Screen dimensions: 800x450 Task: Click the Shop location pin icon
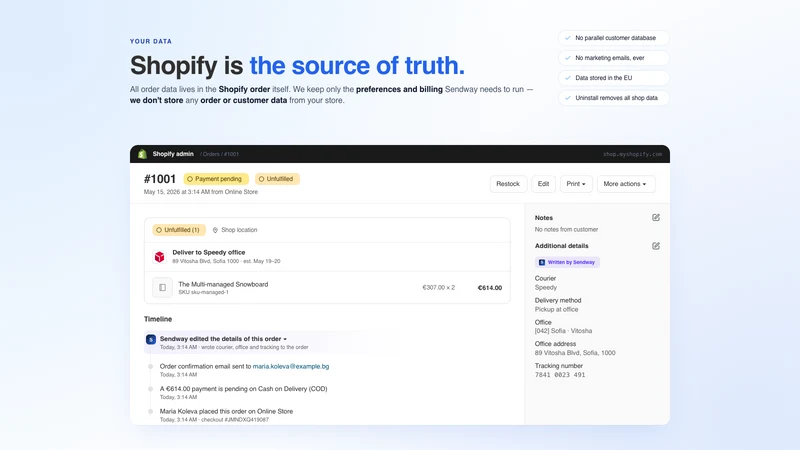click(215, 230)
